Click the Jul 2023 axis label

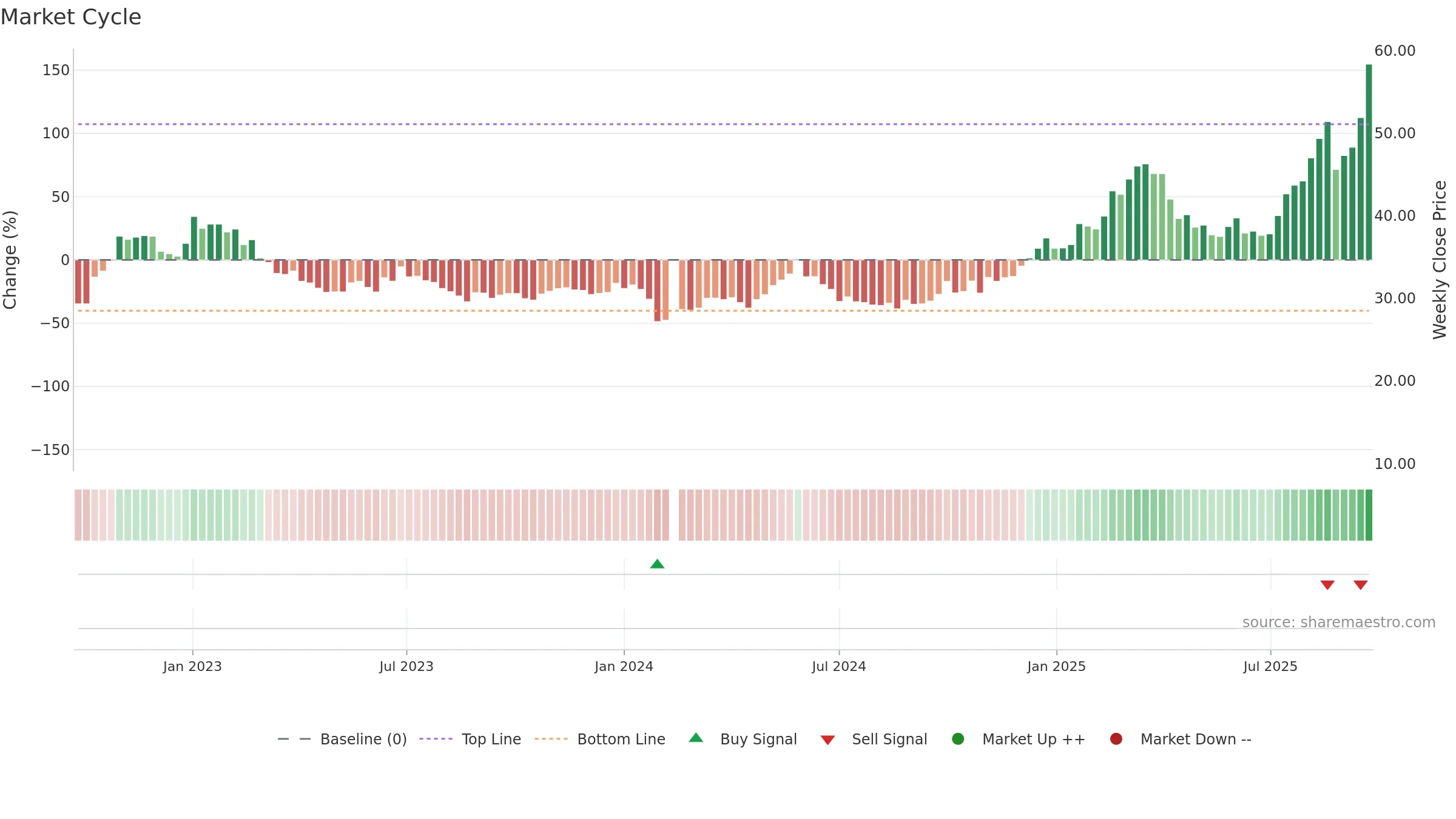[x=406, y=666]
